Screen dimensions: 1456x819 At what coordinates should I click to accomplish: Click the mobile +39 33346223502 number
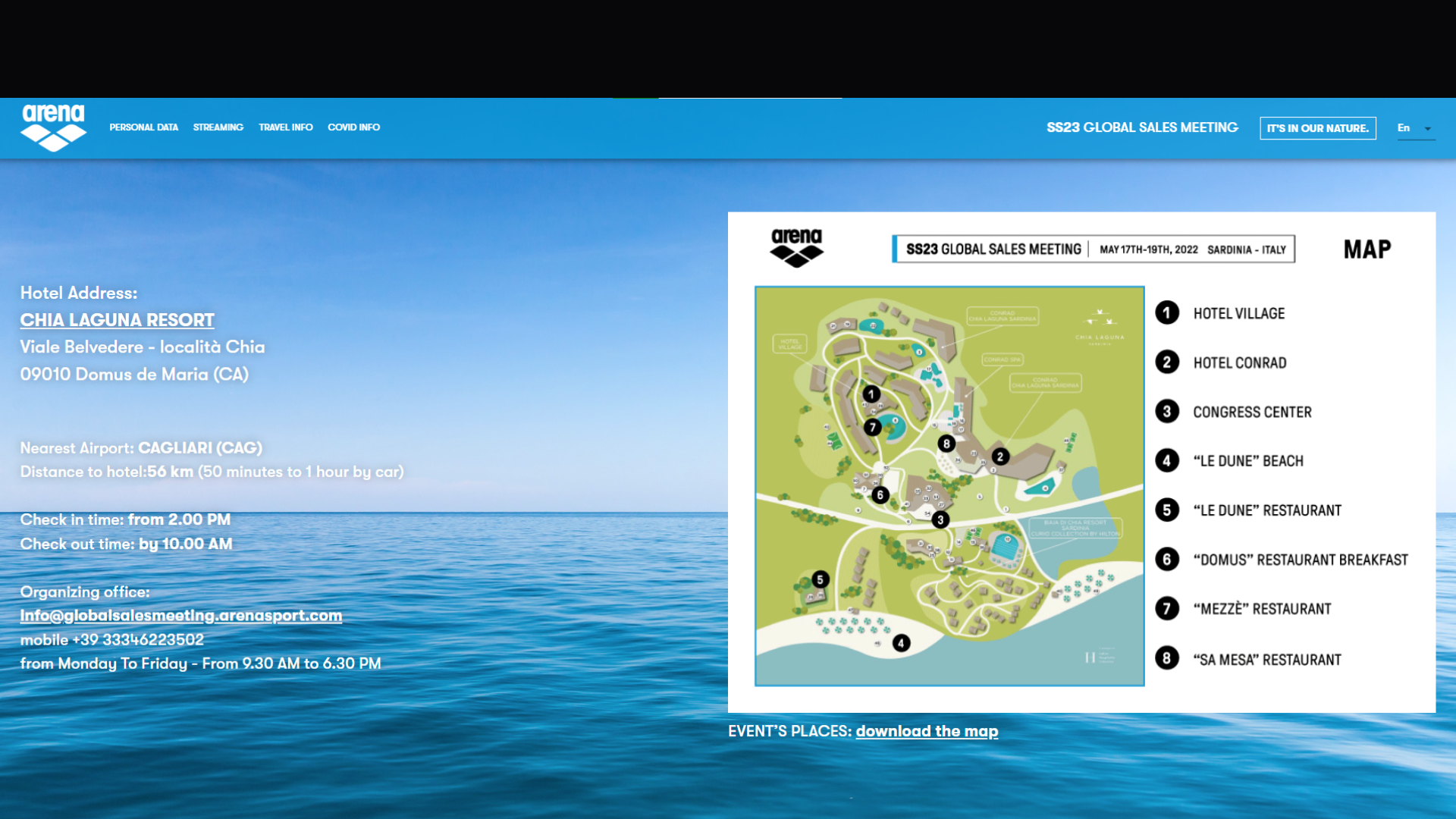point(112,640)
